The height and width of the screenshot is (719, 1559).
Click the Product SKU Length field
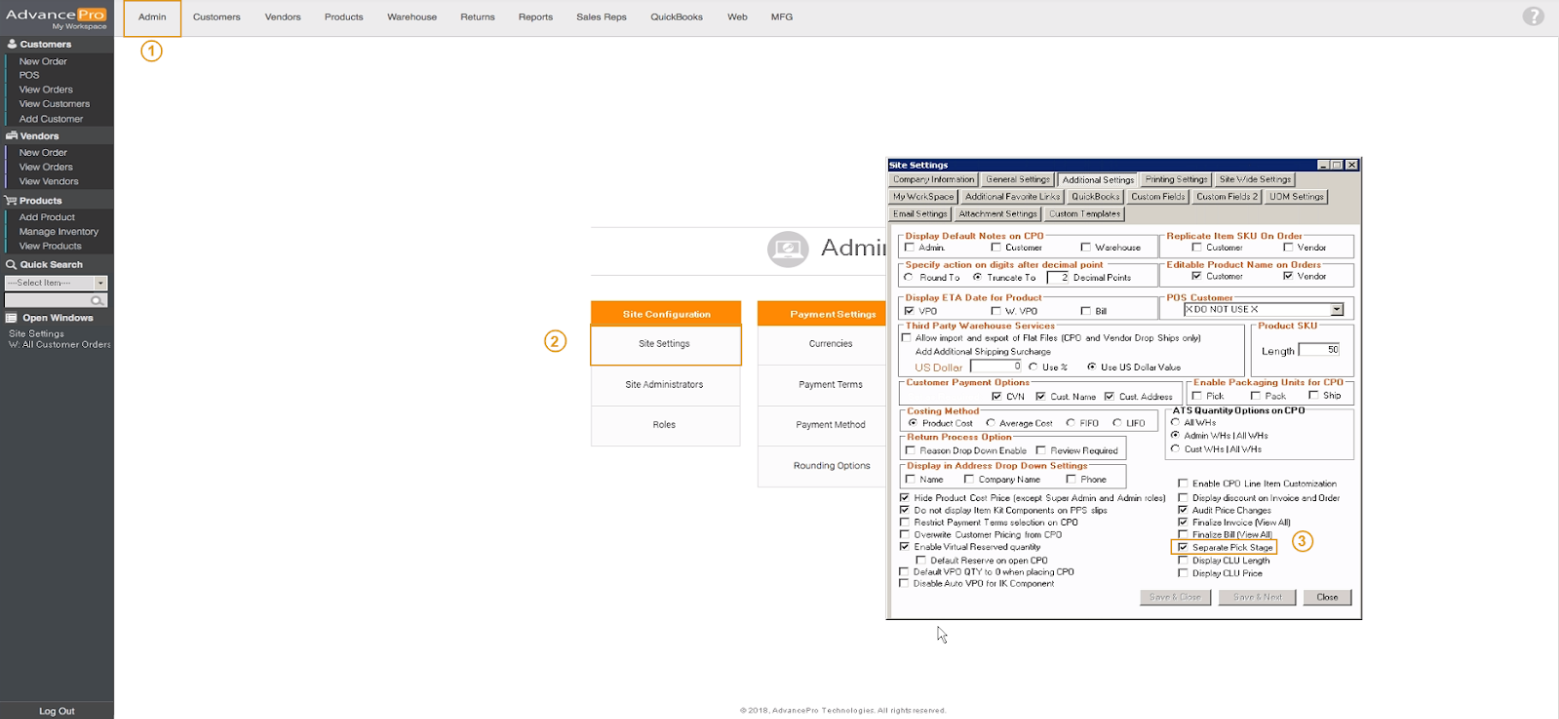1319,350
